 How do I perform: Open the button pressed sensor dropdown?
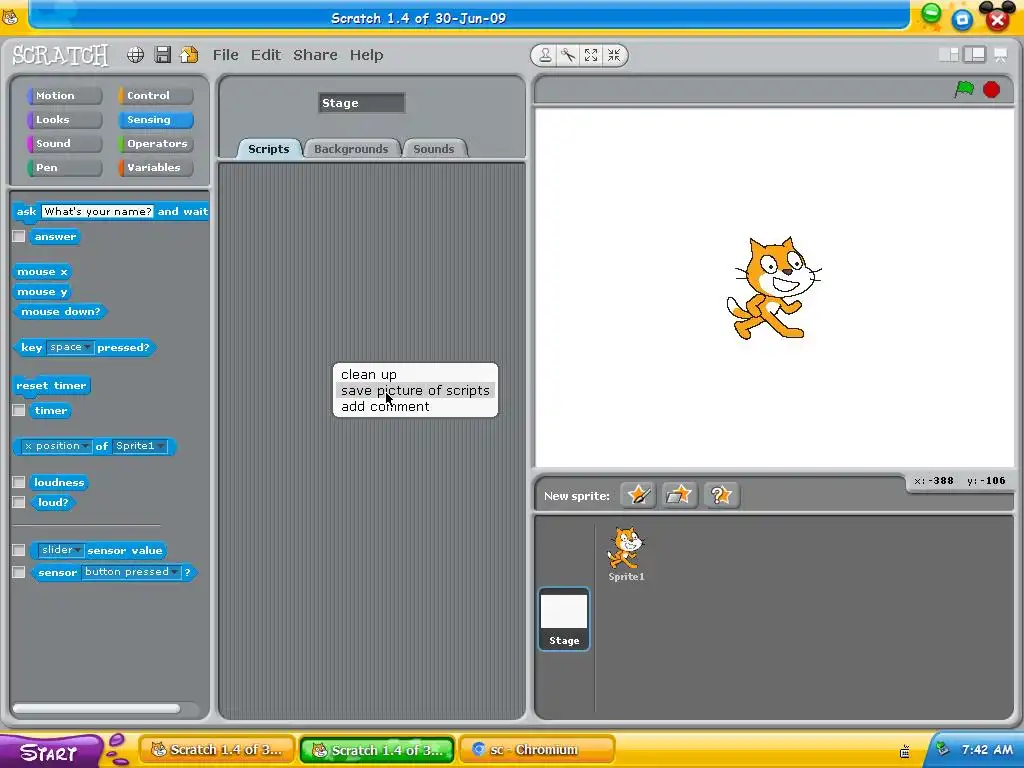pyautogui.click(x=131, y=572)
